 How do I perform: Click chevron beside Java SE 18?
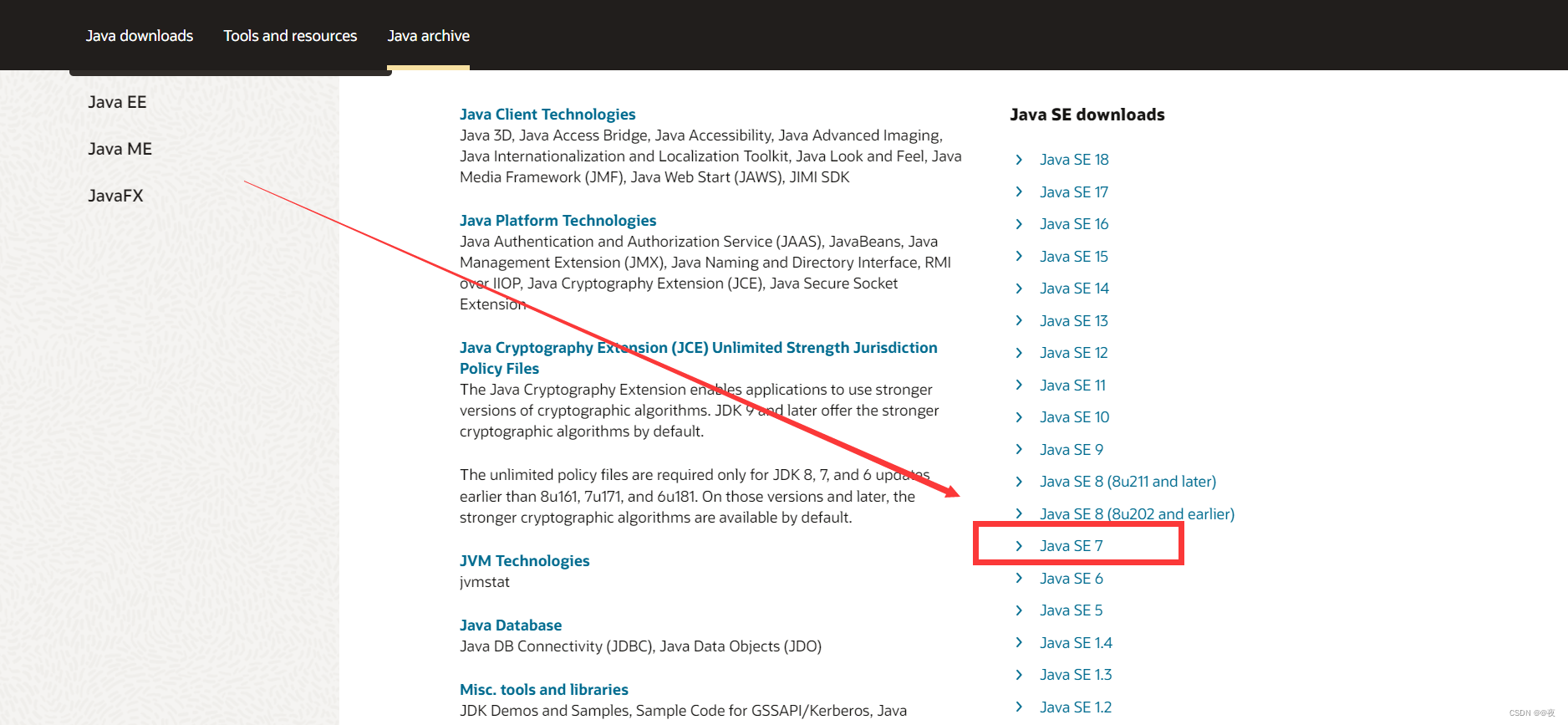[1019, 160]
